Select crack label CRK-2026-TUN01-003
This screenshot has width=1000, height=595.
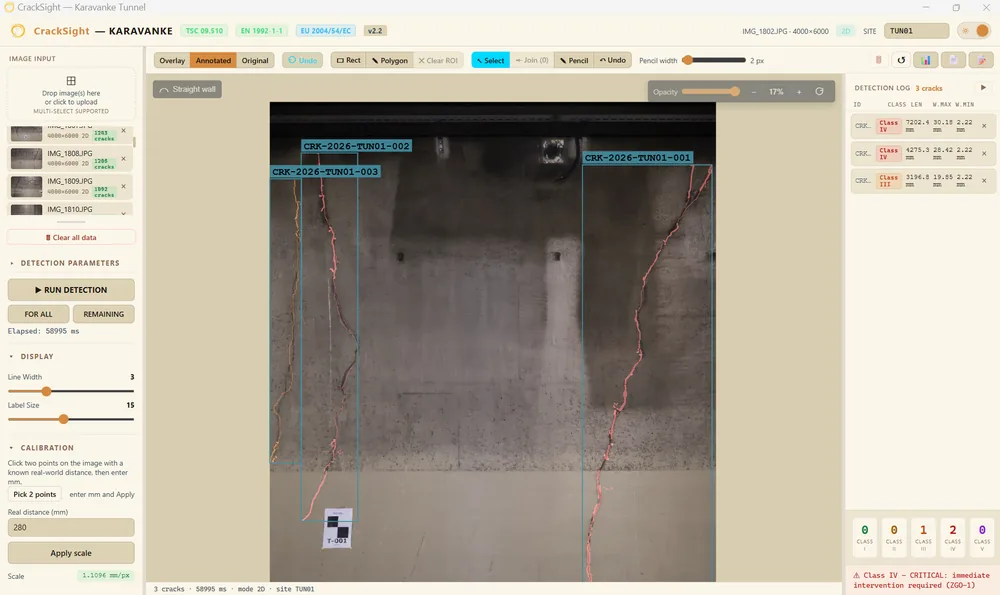325,172
